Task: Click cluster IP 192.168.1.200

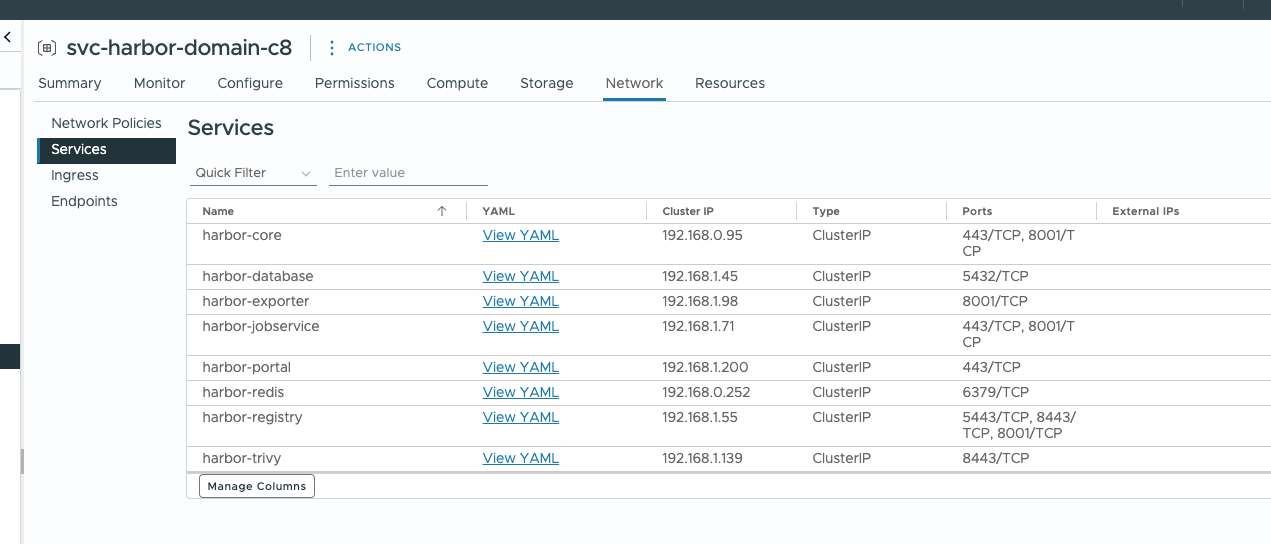Action: point(705,367)
